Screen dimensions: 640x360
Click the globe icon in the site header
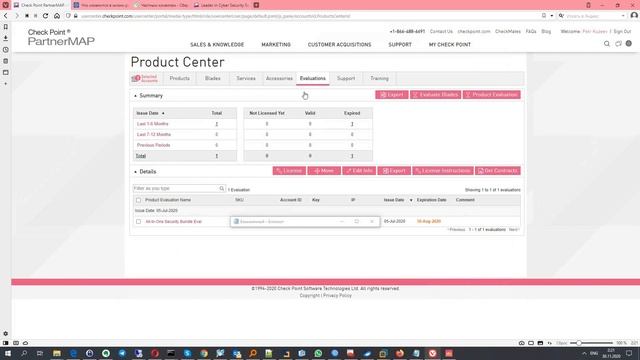coord(629,43)
